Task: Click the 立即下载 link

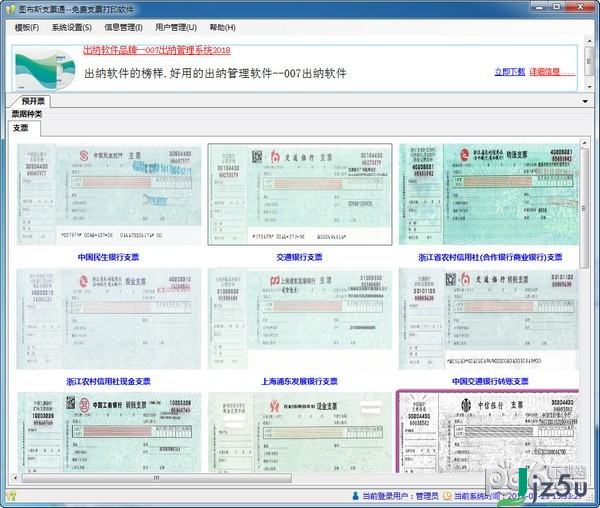Action: pos(509,72)
